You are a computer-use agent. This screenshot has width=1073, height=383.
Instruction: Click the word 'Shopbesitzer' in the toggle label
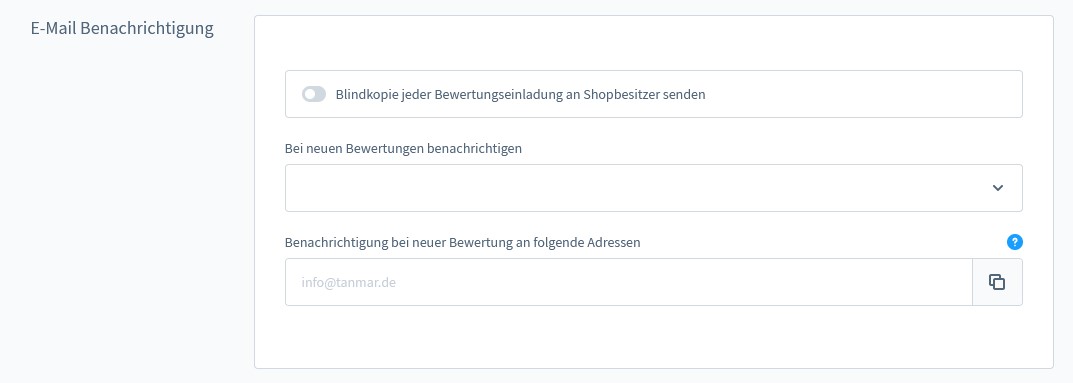click(x=621, y=94)
